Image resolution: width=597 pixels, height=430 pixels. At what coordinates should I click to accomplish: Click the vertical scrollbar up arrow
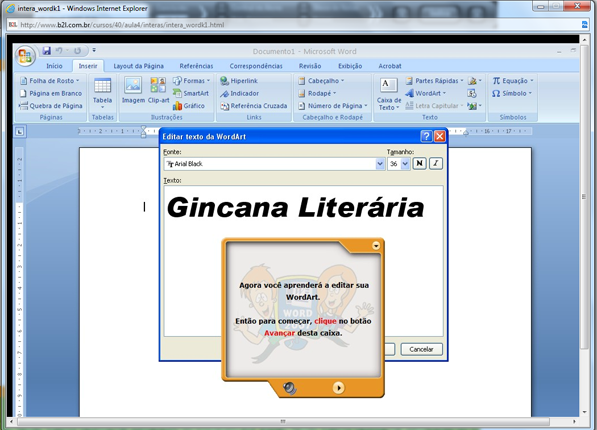pyautogui.click(x=584, y=39)
